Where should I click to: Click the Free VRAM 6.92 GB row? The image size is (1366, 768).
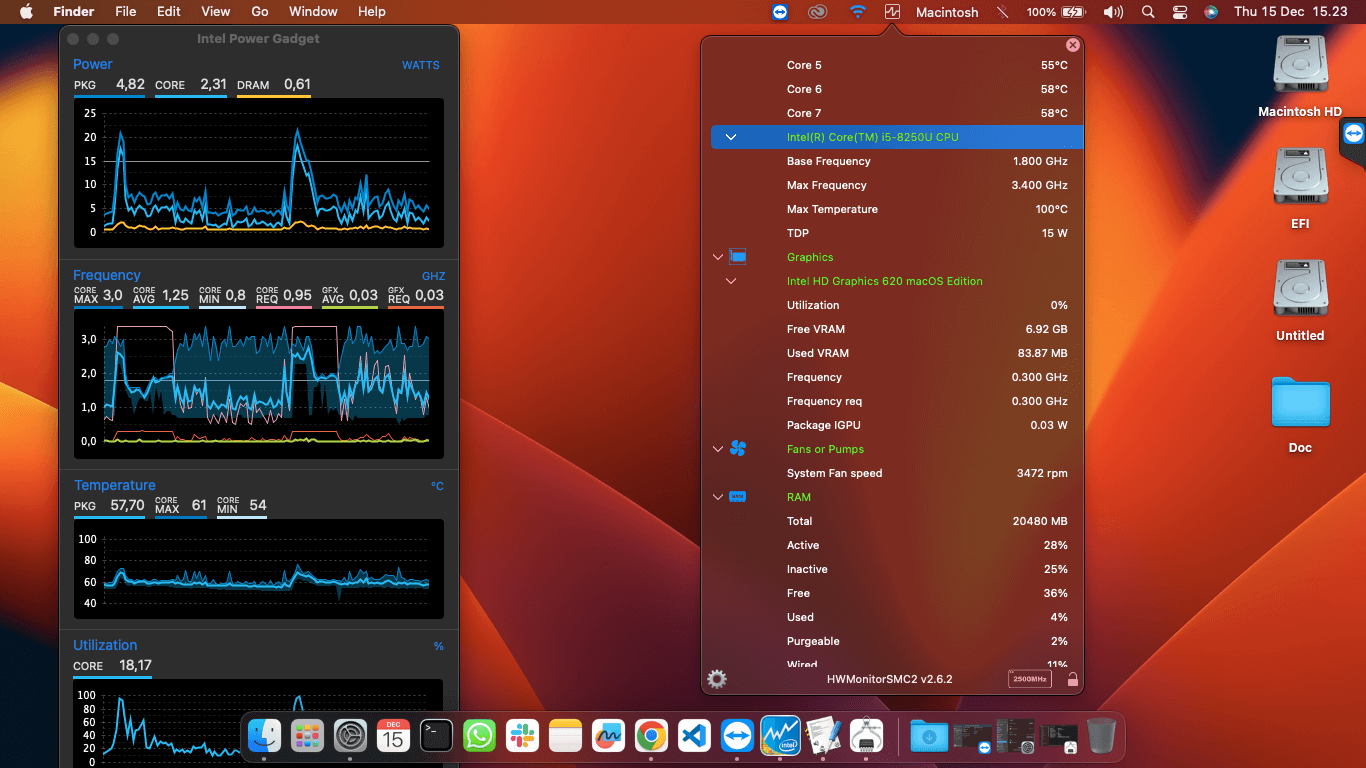[x=892, y=329]
